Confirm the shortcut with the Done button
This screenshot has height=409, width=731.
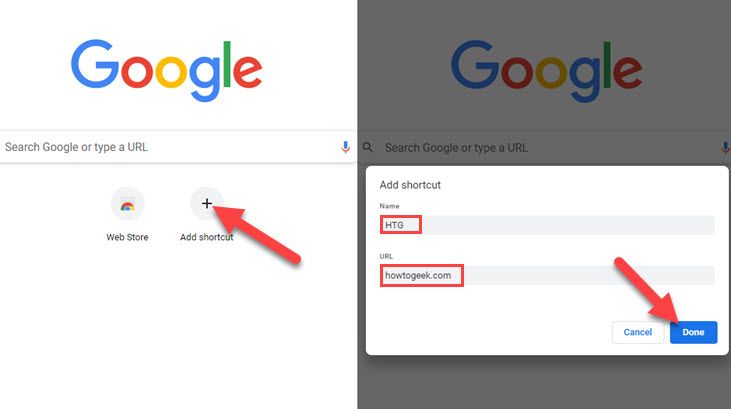tap(693, 332)
